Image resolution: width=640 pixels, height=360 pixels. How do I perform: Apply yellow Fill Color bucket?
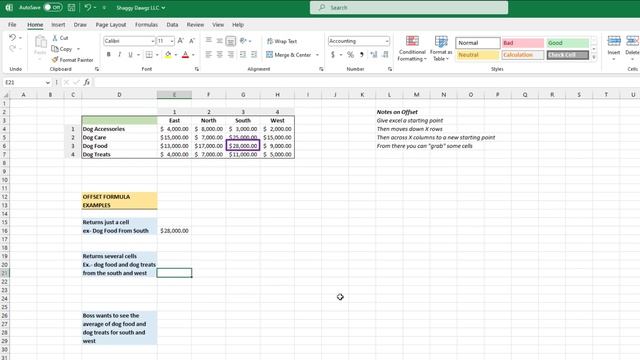tap(168, 54)
